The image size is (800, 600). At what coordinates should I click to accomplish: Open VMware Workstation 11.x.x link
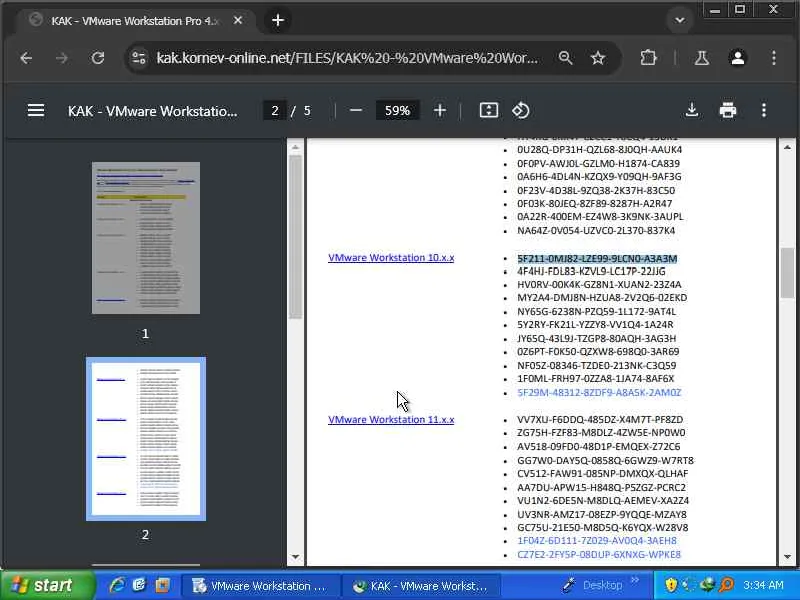[x=391, y=419]
